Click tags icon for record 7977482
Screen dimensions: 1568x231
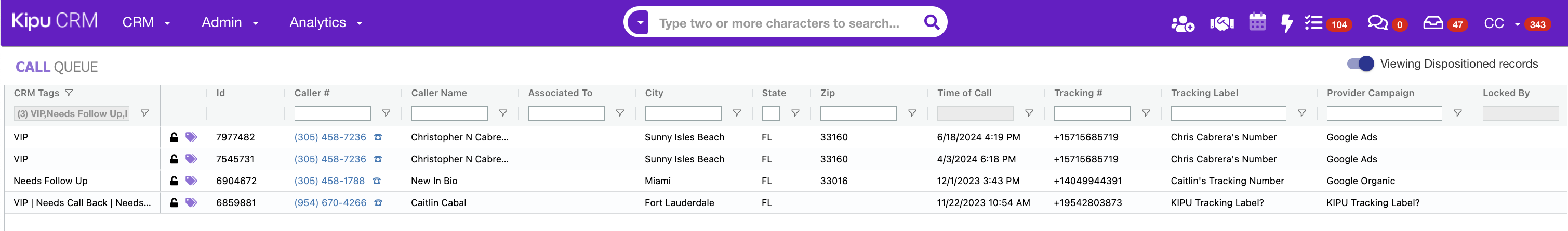point(191,137)
